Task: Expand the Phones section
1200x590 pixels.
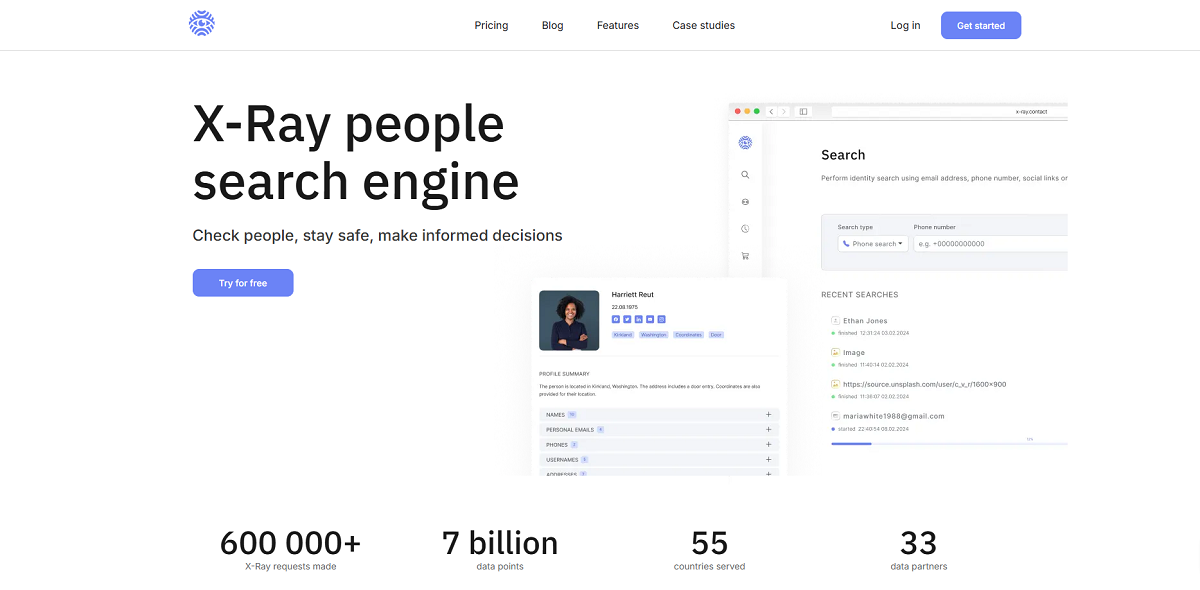Action: pyautogui.click(x=768, y=444)
